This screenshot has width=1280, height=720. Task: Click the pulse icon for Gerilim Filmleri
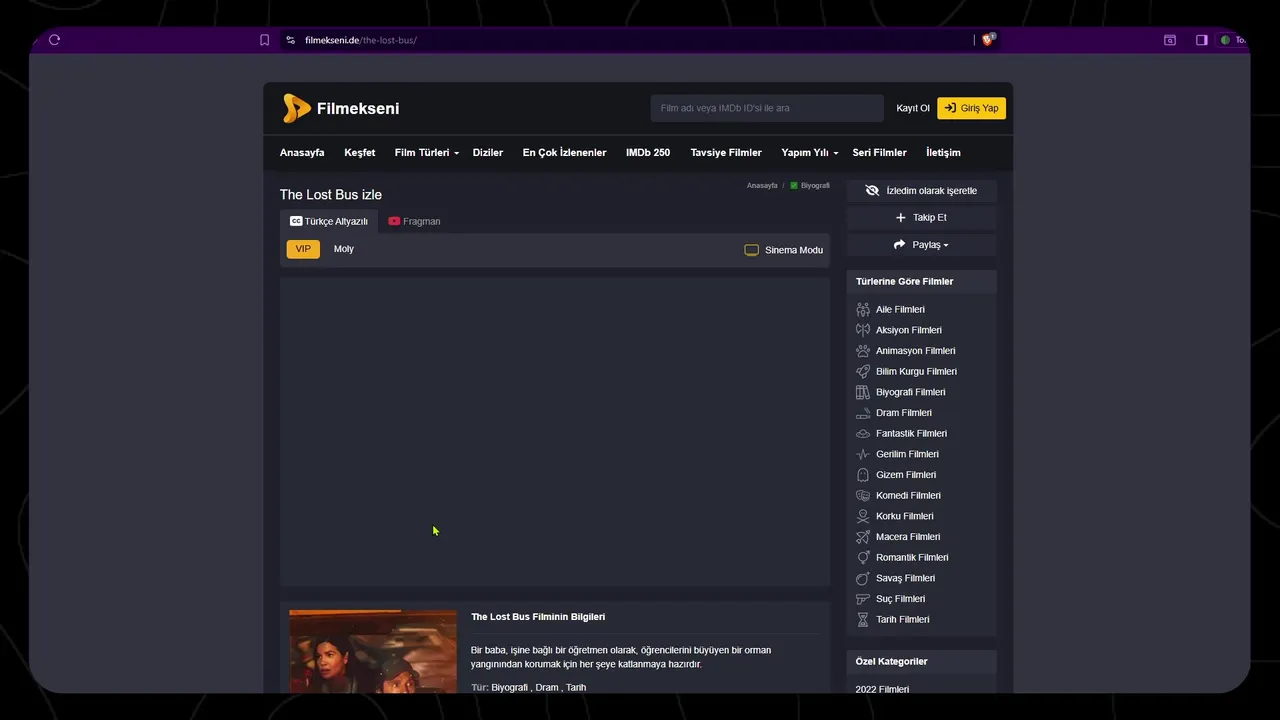tap(863, 454)
